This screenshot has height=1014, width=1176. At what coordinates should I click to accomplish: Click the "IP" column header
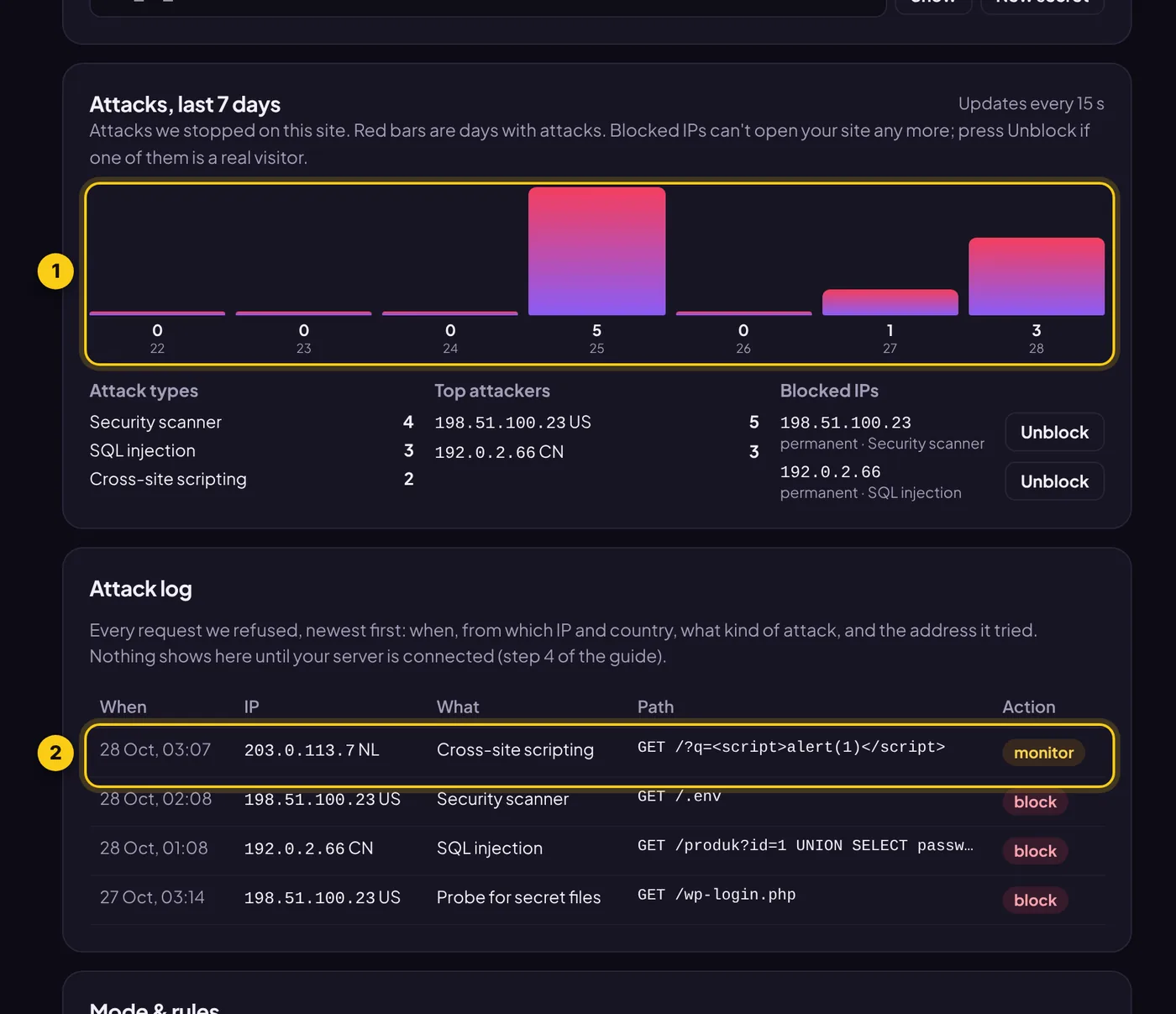click(251, 707)
